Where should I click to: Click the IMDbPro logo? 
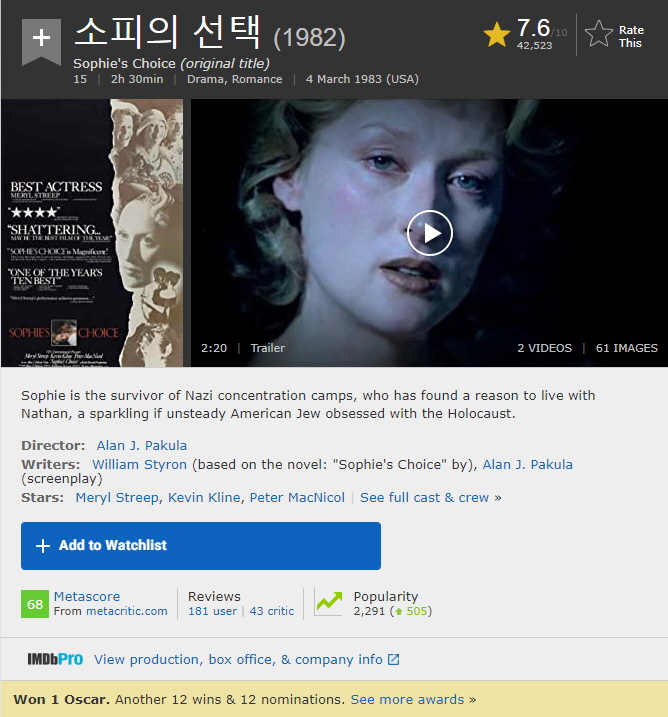tap(55, 659)
